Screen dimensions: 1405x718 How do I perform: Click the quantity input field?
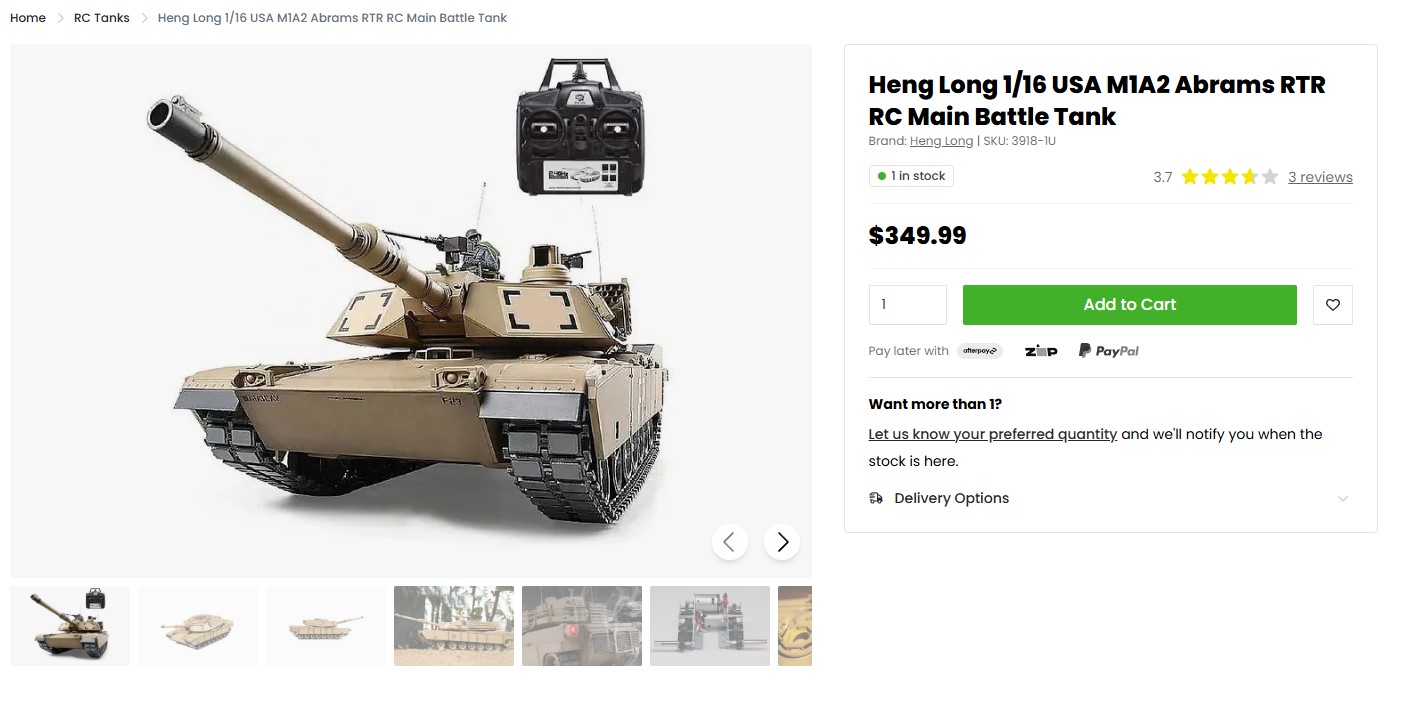click(907, 304)
